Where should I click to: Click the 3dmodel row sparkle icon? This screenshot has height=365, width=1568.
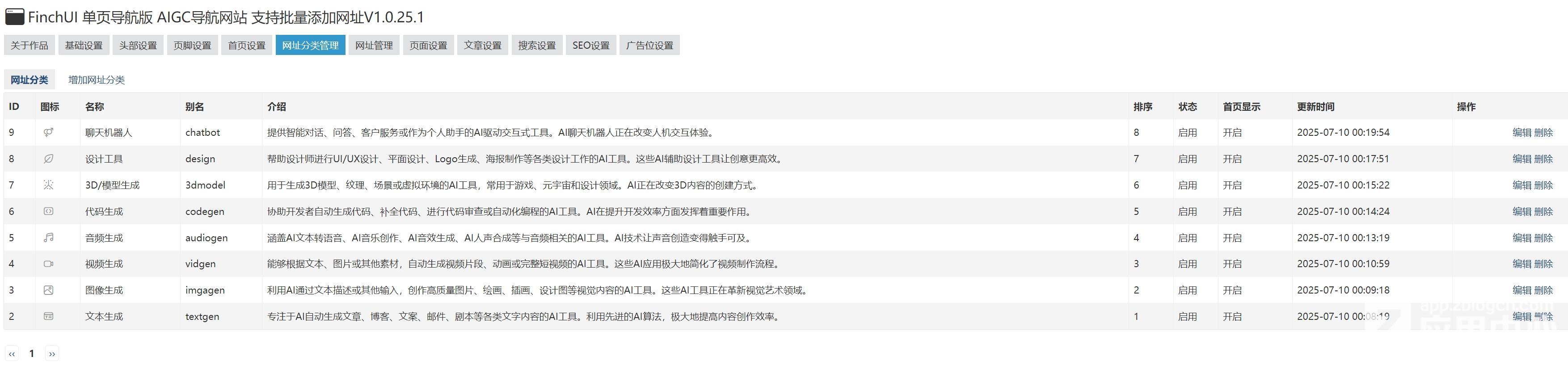point(49,185)
